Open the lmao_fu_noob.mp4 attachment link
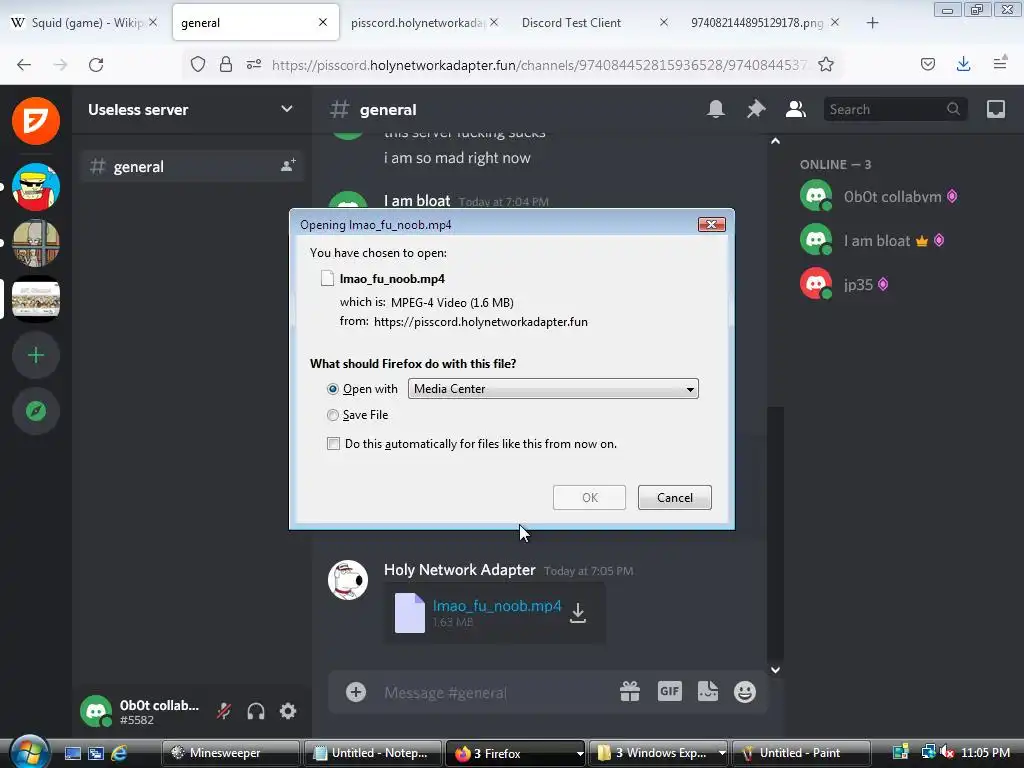 [496, 606]
